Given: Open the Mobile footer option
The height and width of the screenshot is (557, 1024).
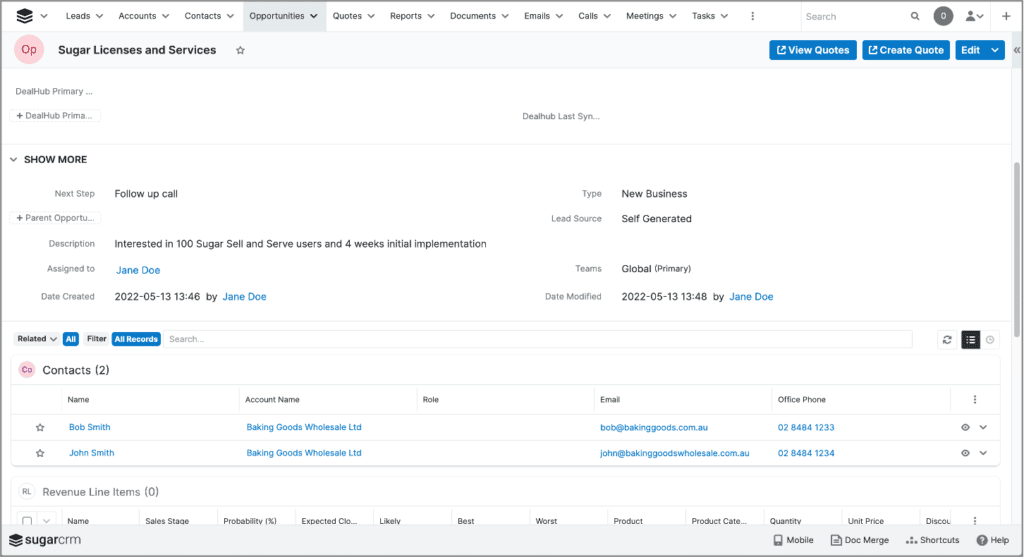Looking at the screenshot, I should 793,540.
